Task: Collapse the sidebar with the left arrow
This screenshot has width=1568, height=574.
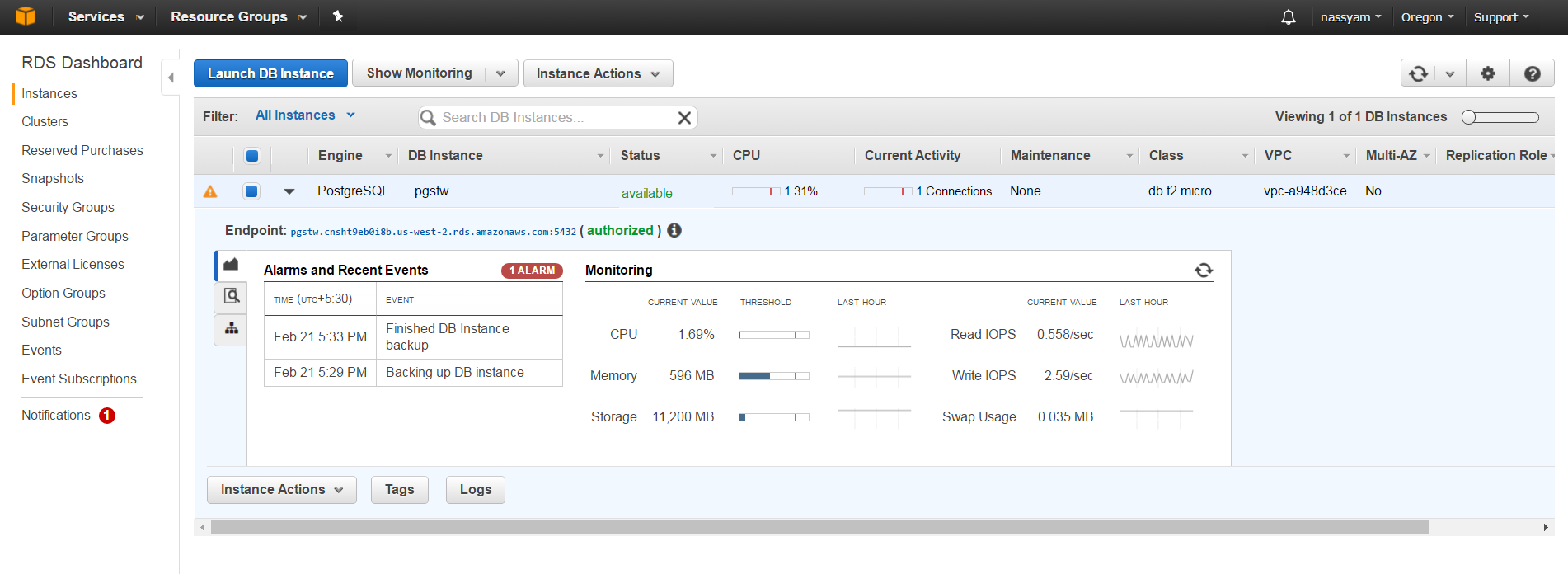Action: click(171, 78)
